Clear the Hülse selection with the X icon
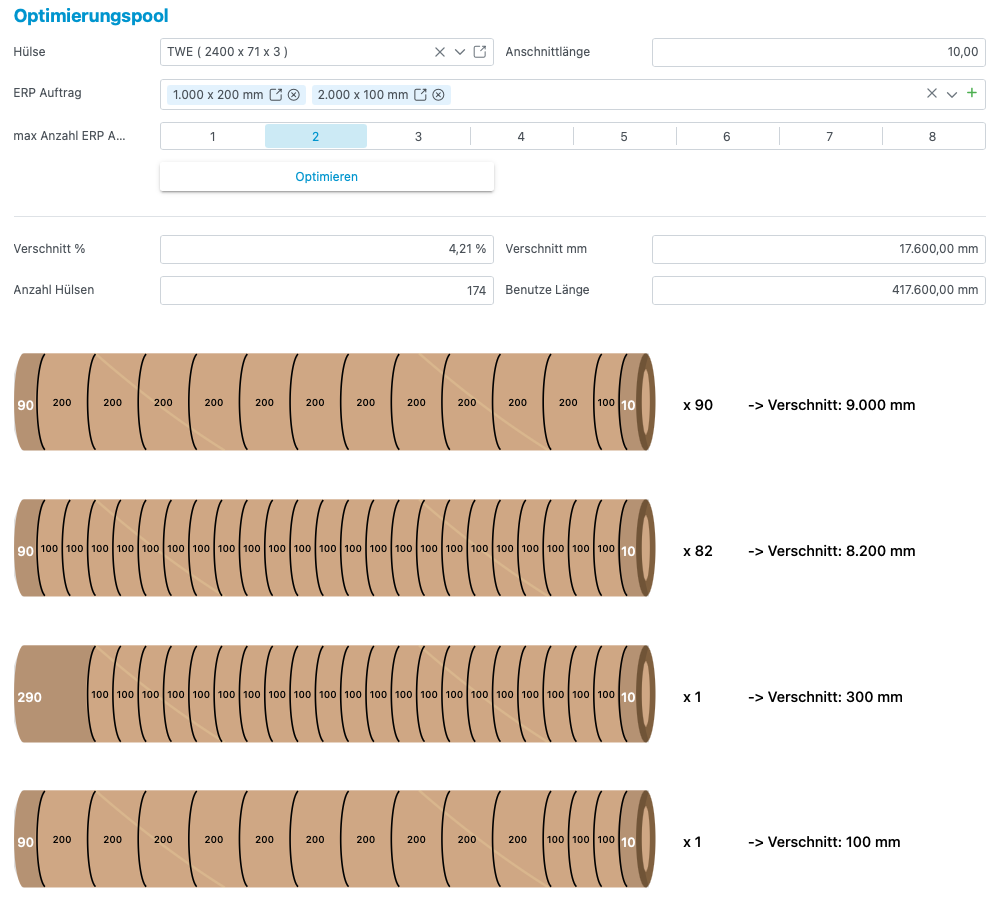This screenshot has height=899, width=999. pyautogui.click(x=440, y=52)
